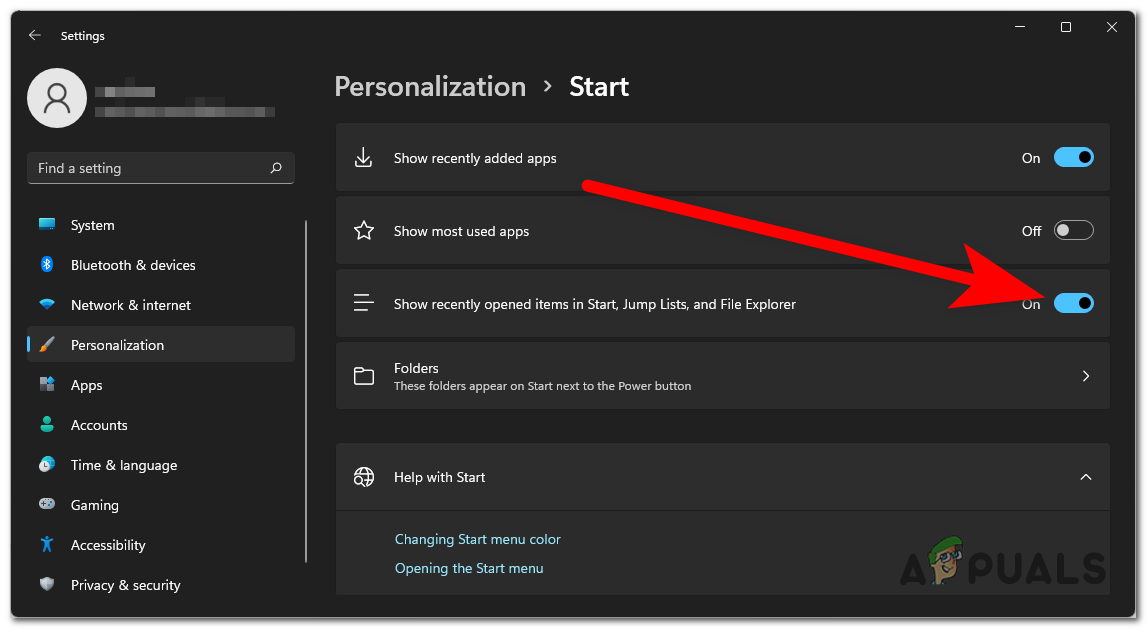Click the back arrow icon in Settings
Screen dimensions: 1147x629
tap(35, 35)
